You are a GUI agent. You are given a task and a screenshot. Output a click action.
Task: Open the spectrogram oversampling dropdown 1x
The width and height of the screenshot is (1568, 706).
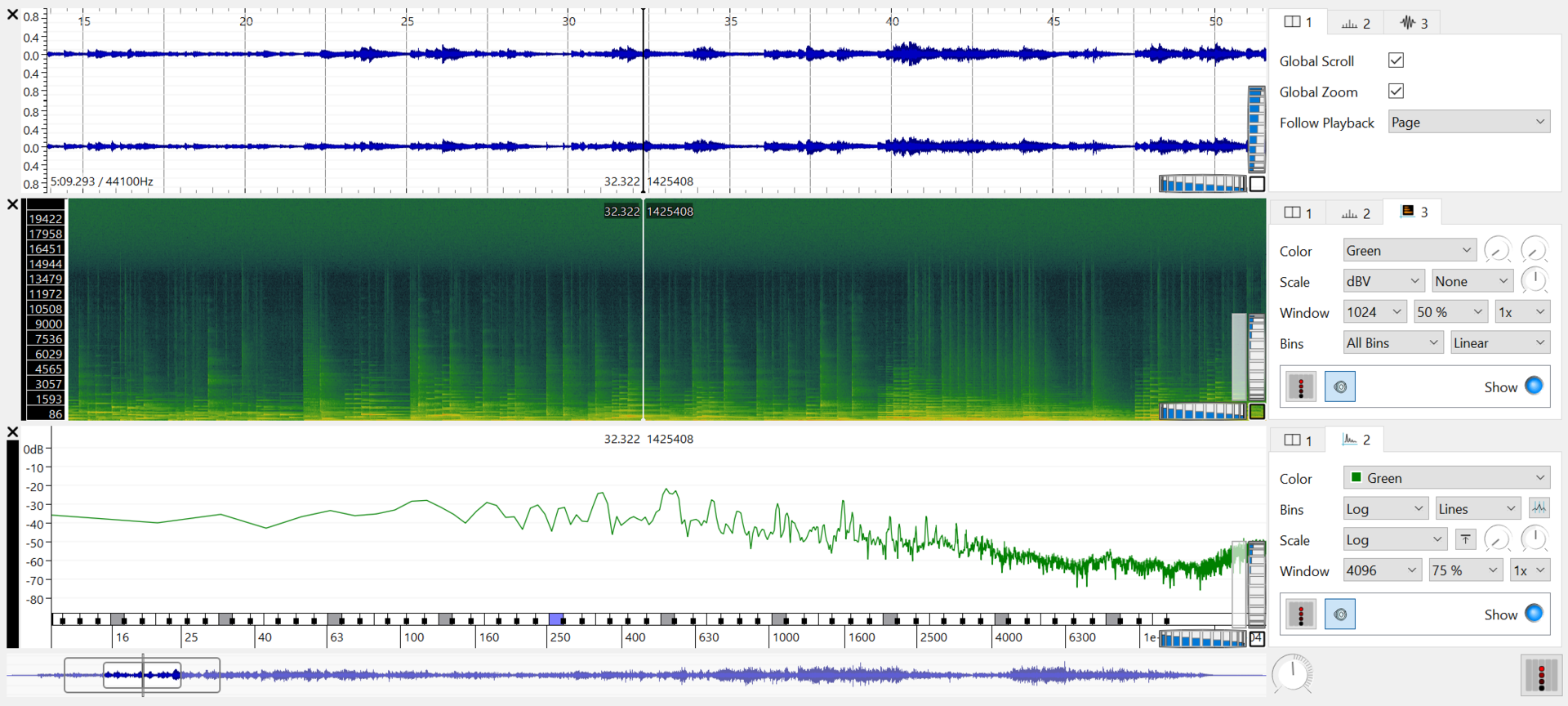coord(1521,311)
